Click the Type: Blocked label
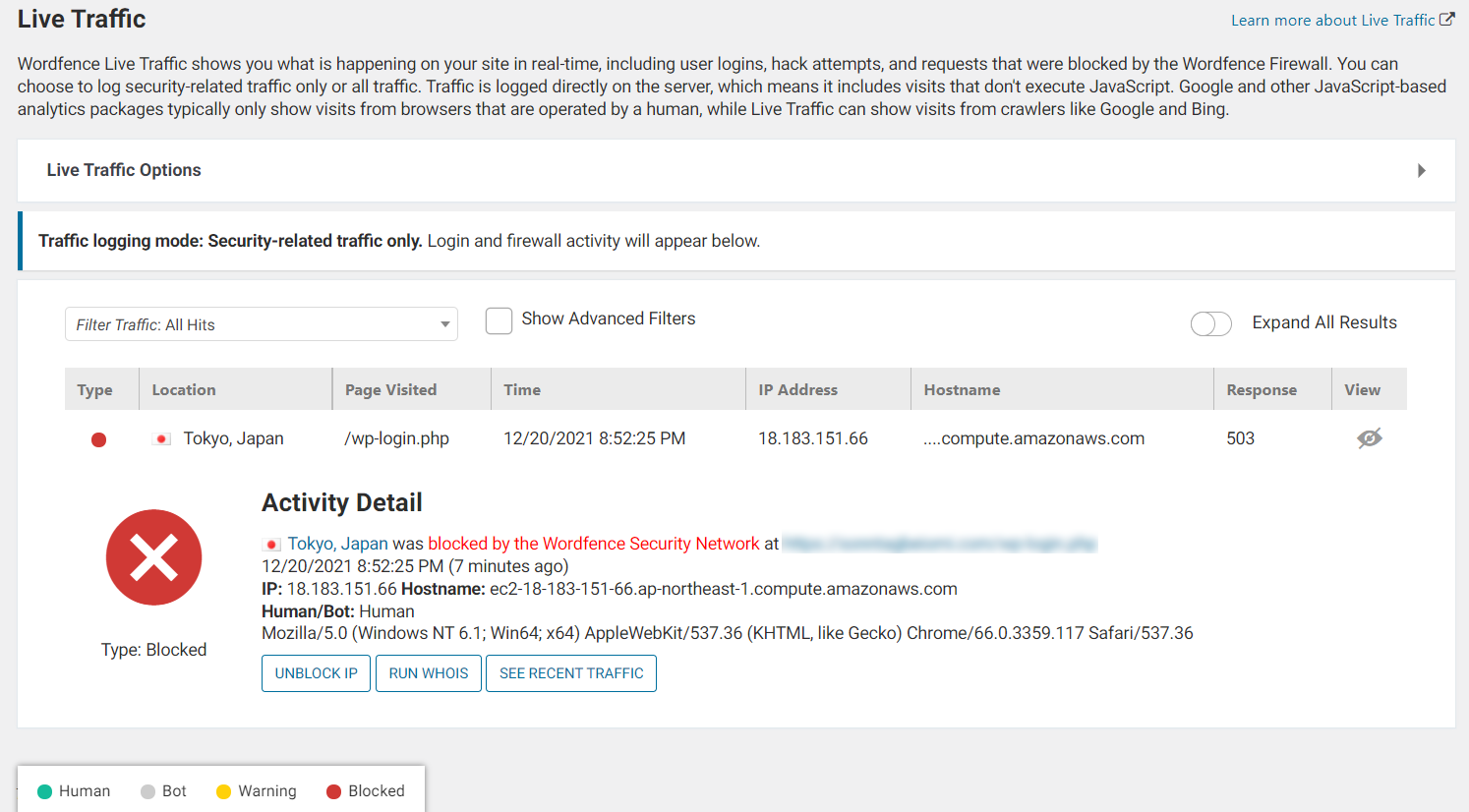Image resolution: width=1469 pixels, height=812 pixels. 153,650
